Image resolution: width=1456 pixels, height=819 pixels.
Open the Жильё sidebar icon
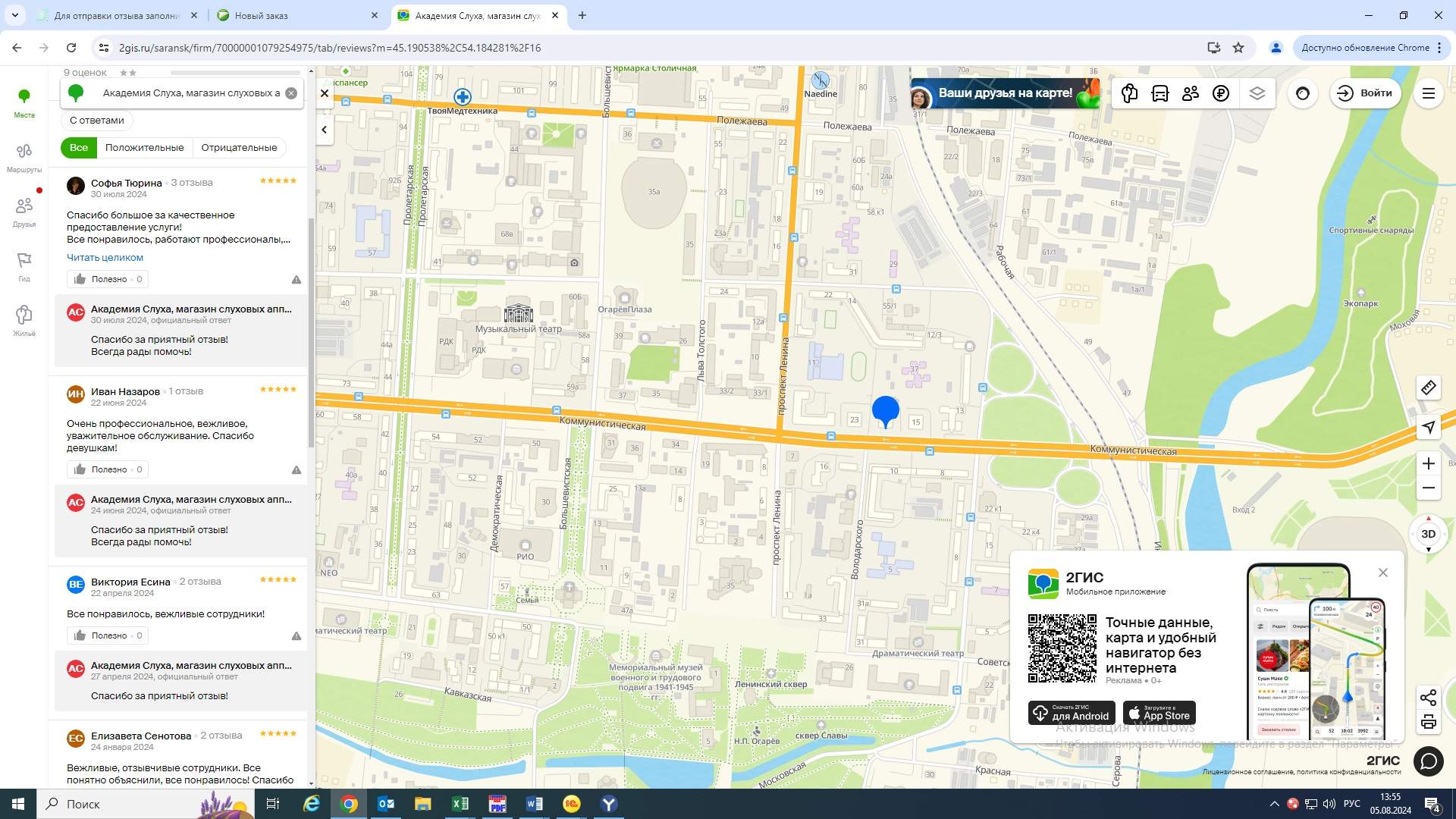(24, 321)
